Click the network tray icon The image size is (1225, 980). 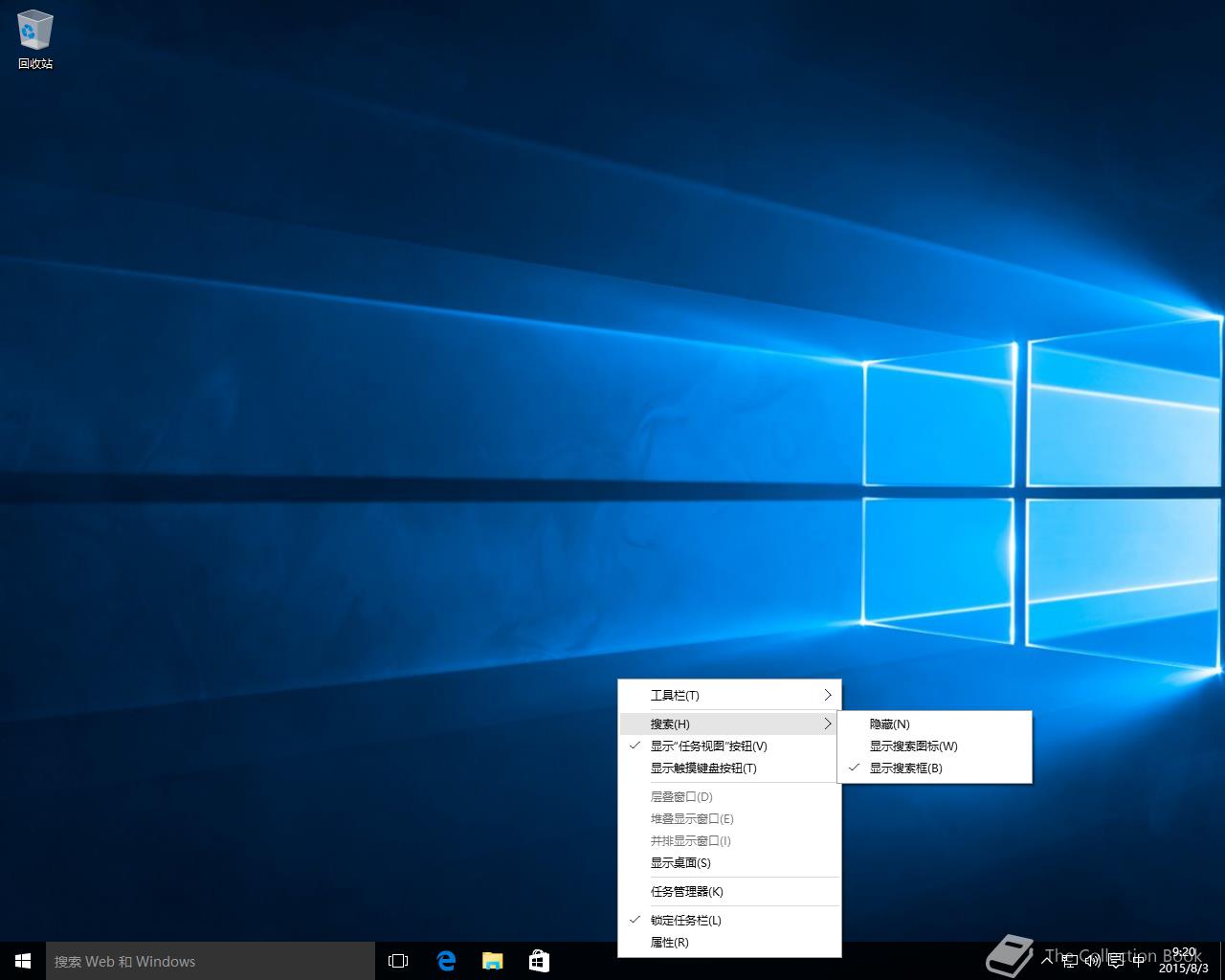pyautogui.click(x=1070, y=960)
